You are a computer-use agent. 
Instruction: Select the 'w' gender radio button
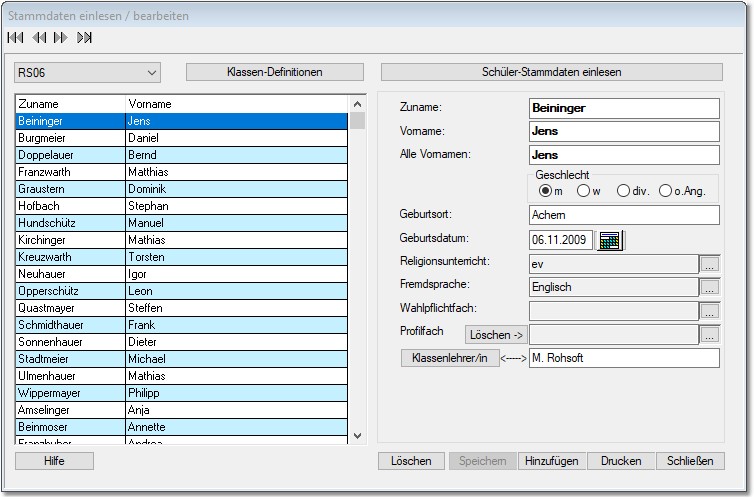(585, 191)
